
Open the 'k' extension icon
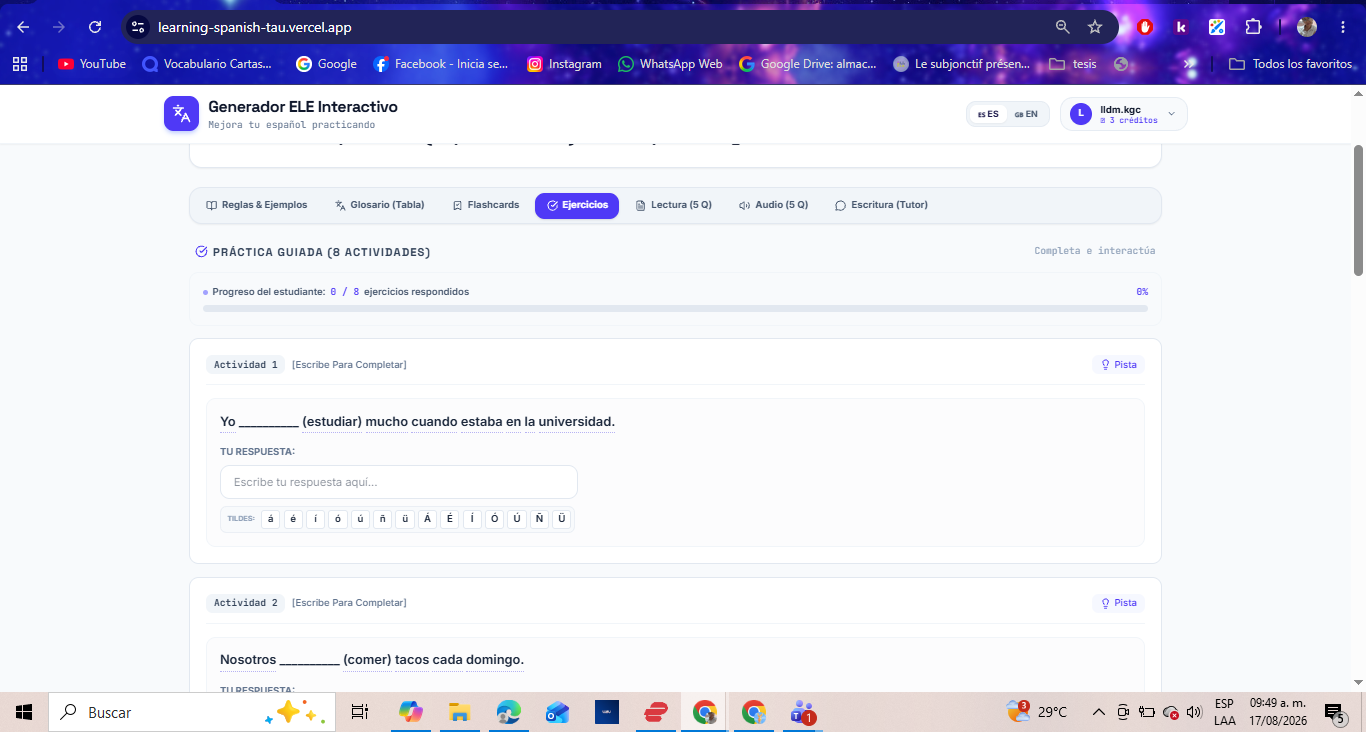point(1181,27)
